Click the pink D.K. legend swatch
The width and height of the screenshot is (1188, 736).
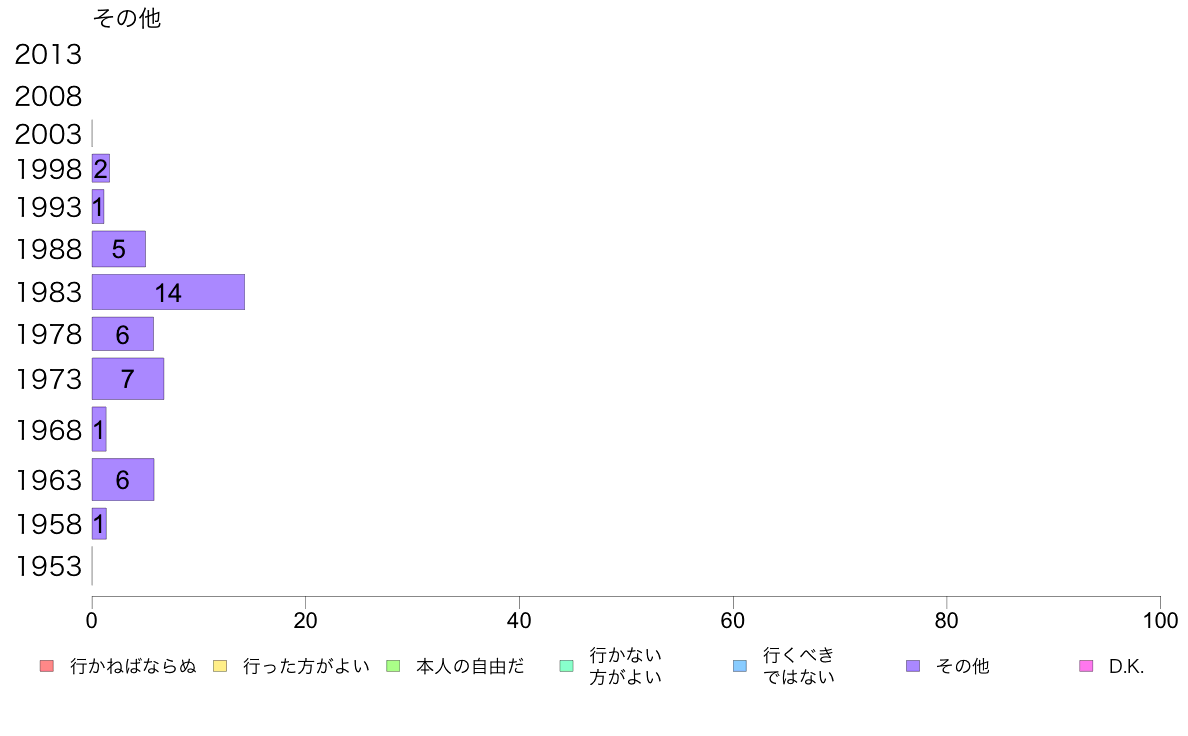[1086, 666]
